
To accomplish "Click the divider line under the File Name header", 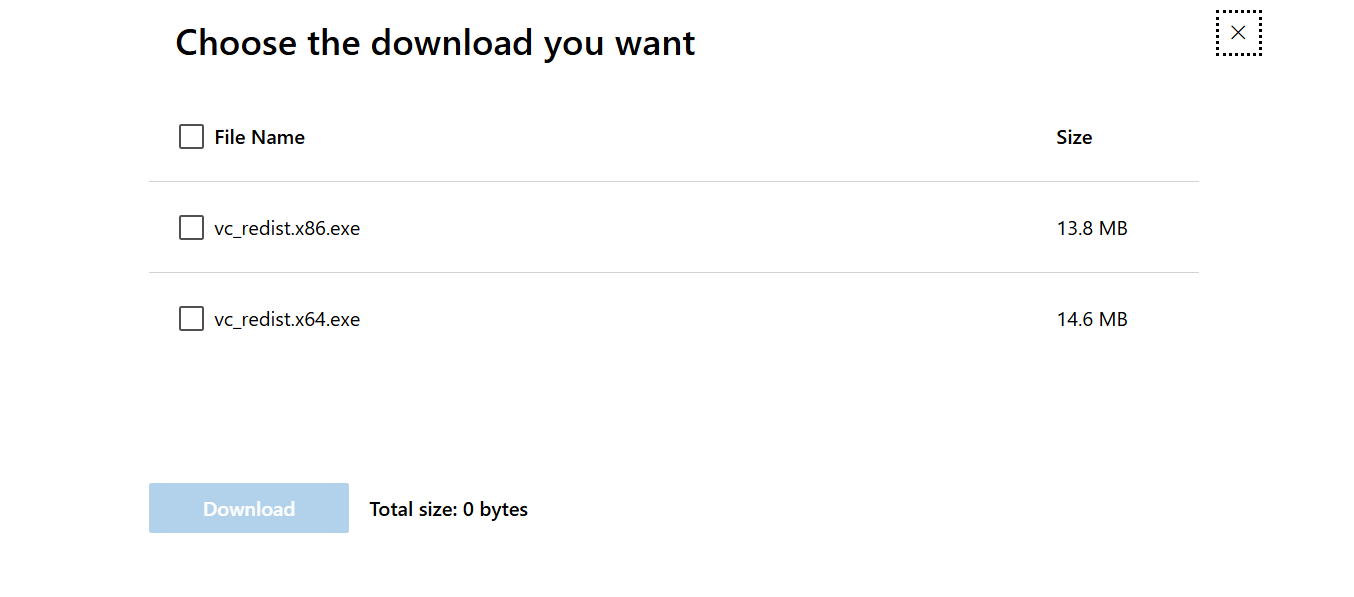I will 673,181.
